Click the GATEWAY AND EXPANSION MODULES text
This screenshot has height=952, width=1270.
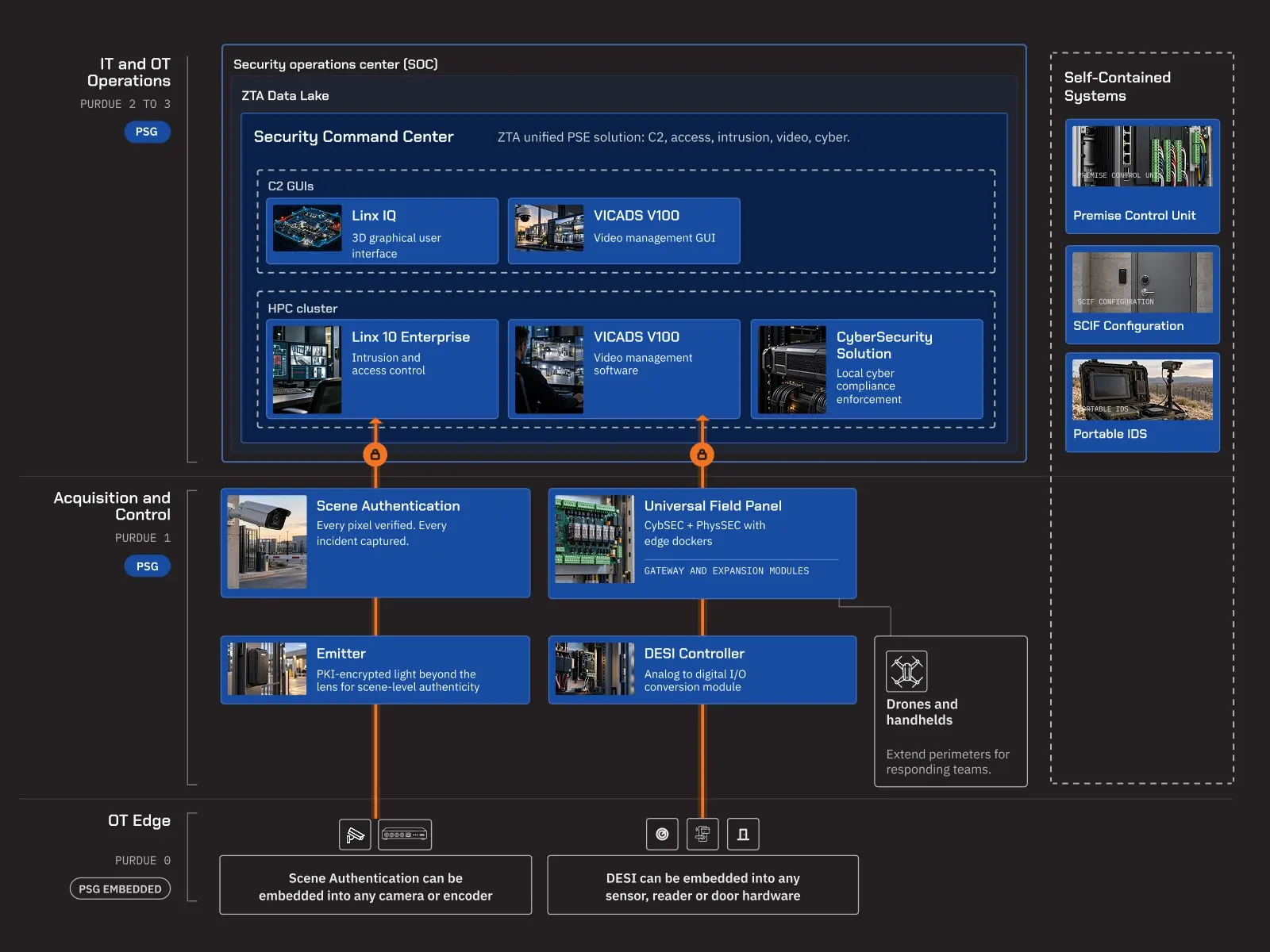click(727, 571)
